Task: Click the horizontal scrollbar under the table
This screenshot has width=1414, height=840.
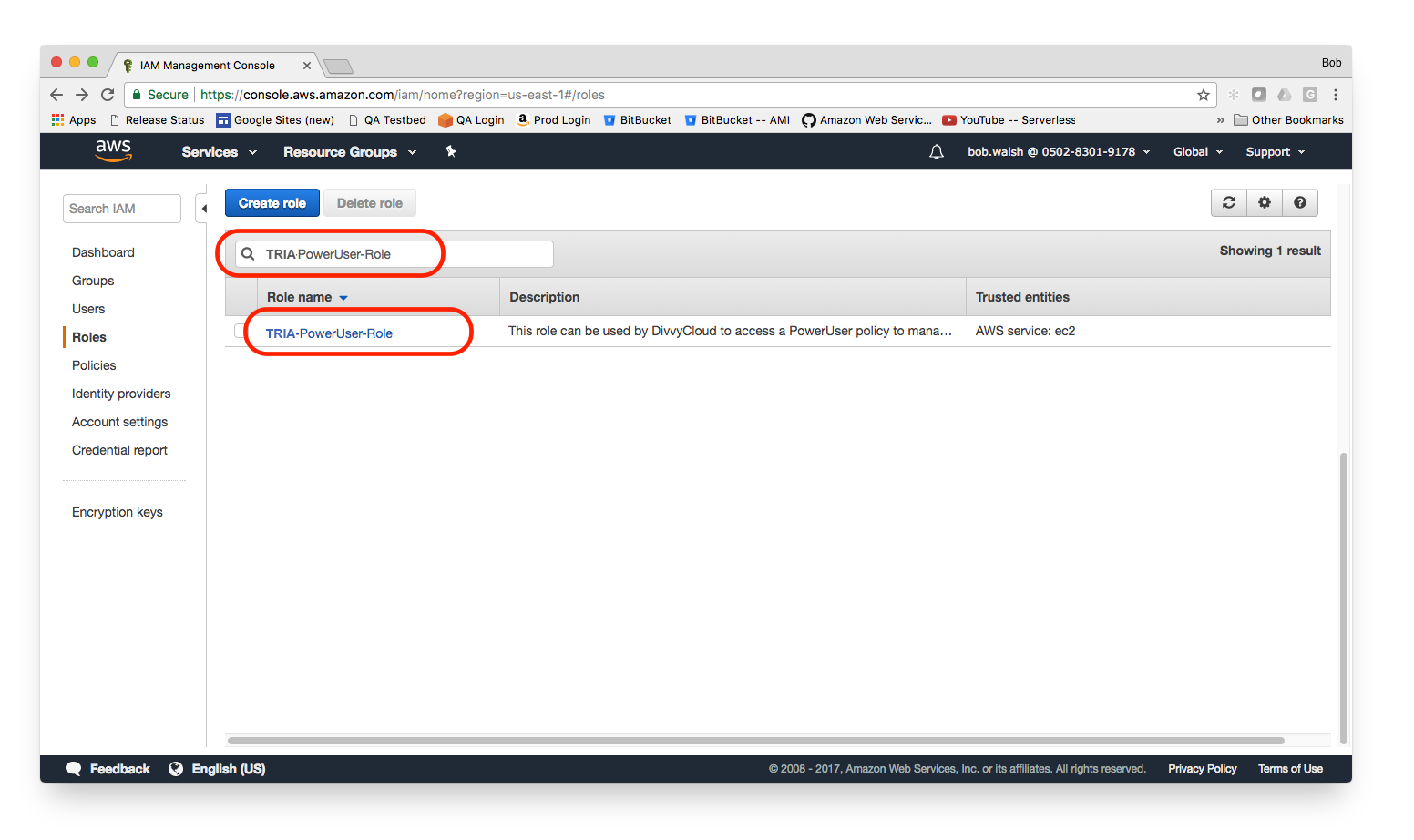Action: [755, 741]
